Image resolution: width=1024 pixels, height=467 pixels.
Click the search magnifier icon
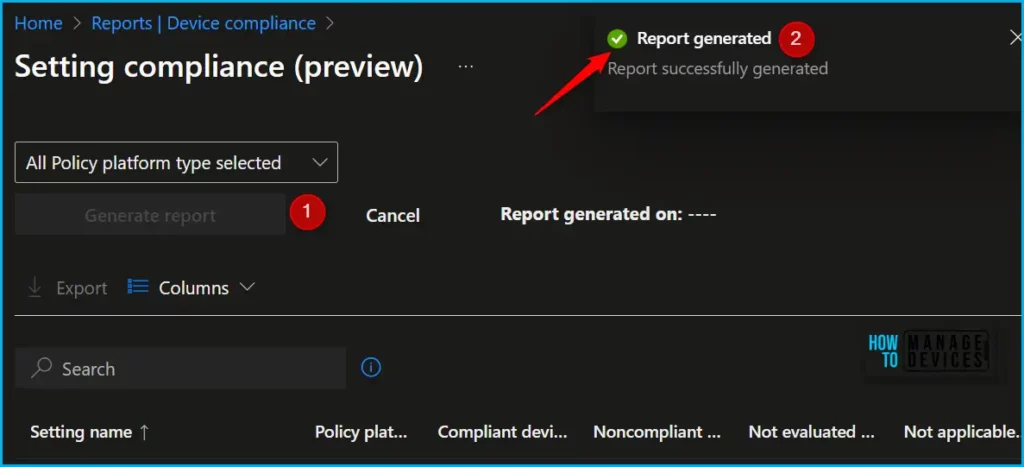tap(41, 368)
